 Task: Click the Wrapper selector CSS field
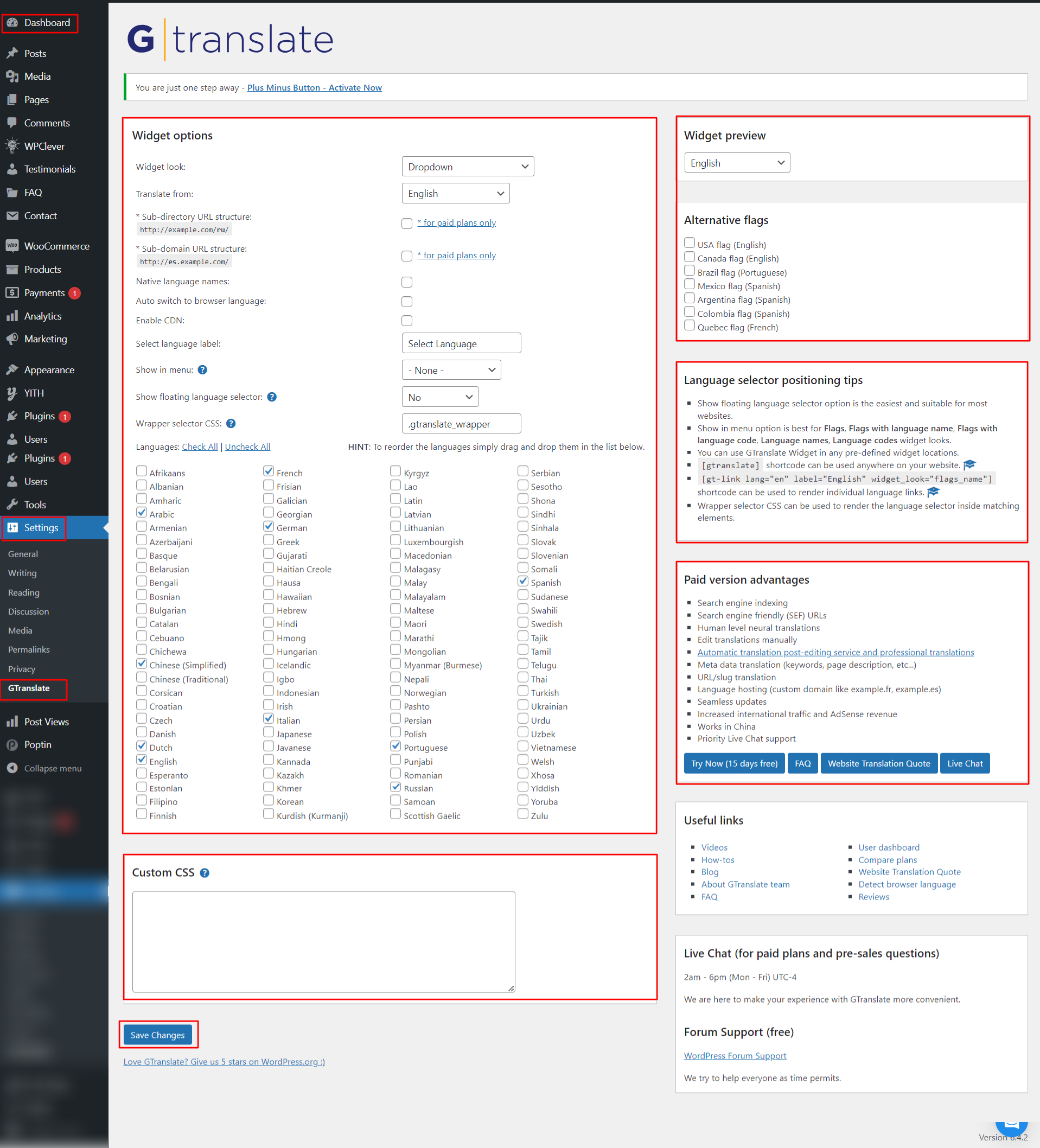[461, 424]
